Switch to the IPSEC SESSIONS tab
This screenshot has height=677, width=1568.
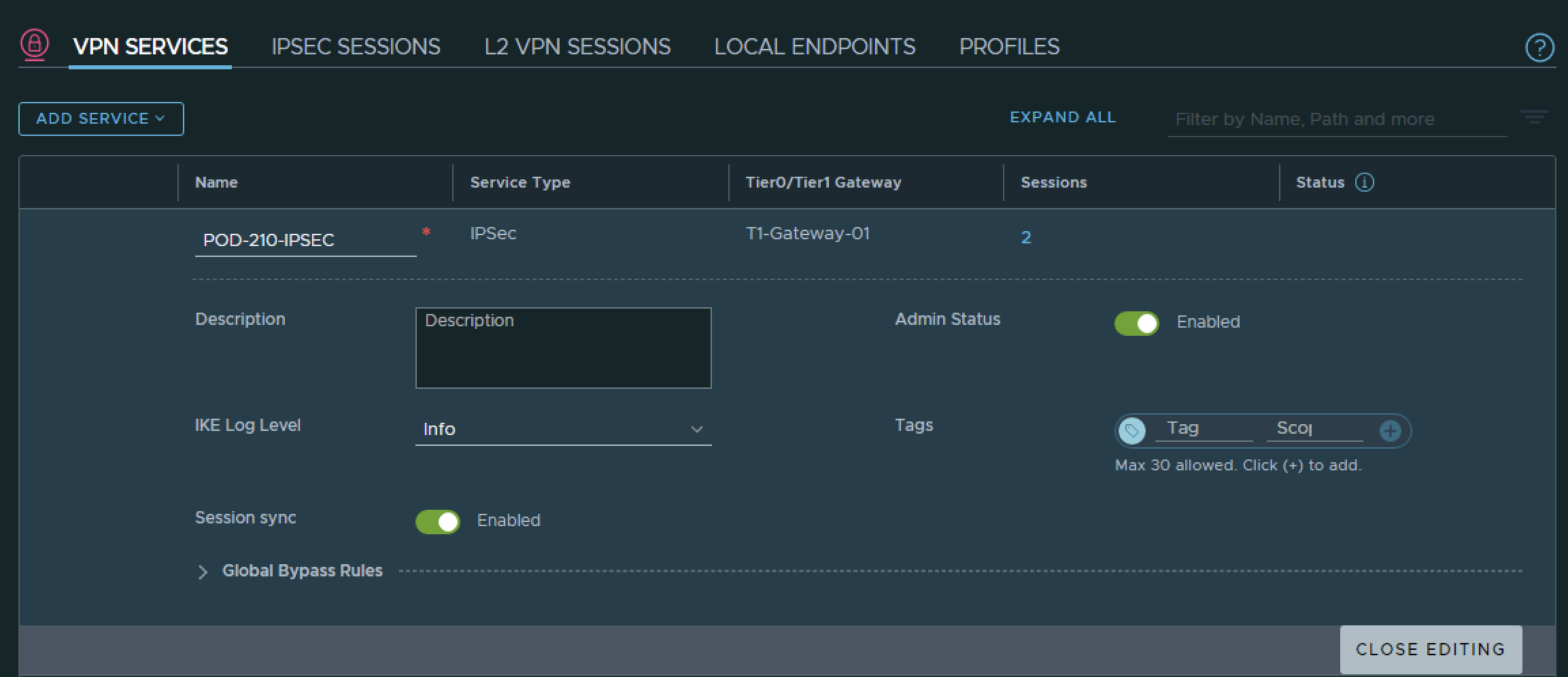point(356,46)
